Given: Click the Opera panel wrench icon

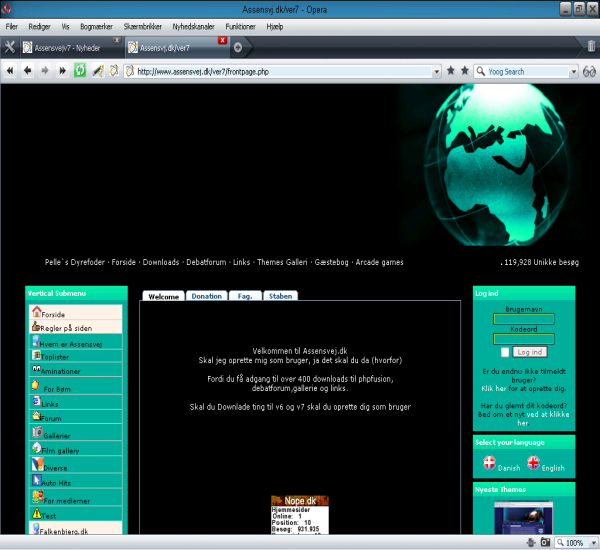Looking at the screenshot, I should pos(10,46).
